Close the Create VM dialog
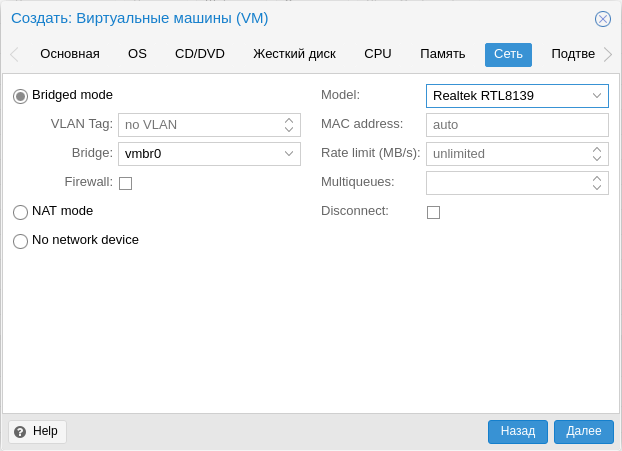This screenshot has height=451, width=622. (603, 19)
